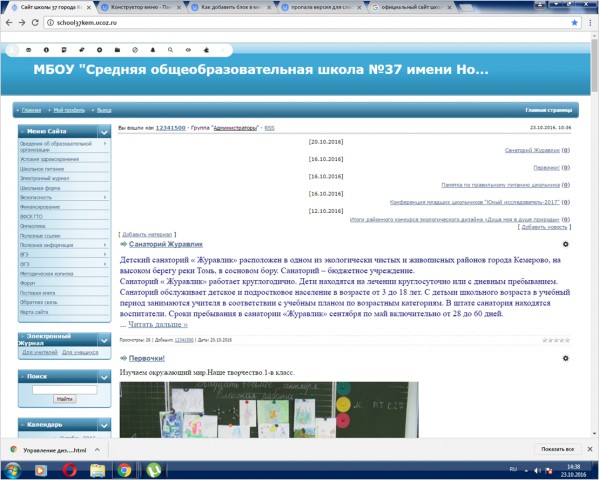The height and width of the screenshot is (480, 599).
Task: Open the Windows Start button
Action: click(13, 470)
